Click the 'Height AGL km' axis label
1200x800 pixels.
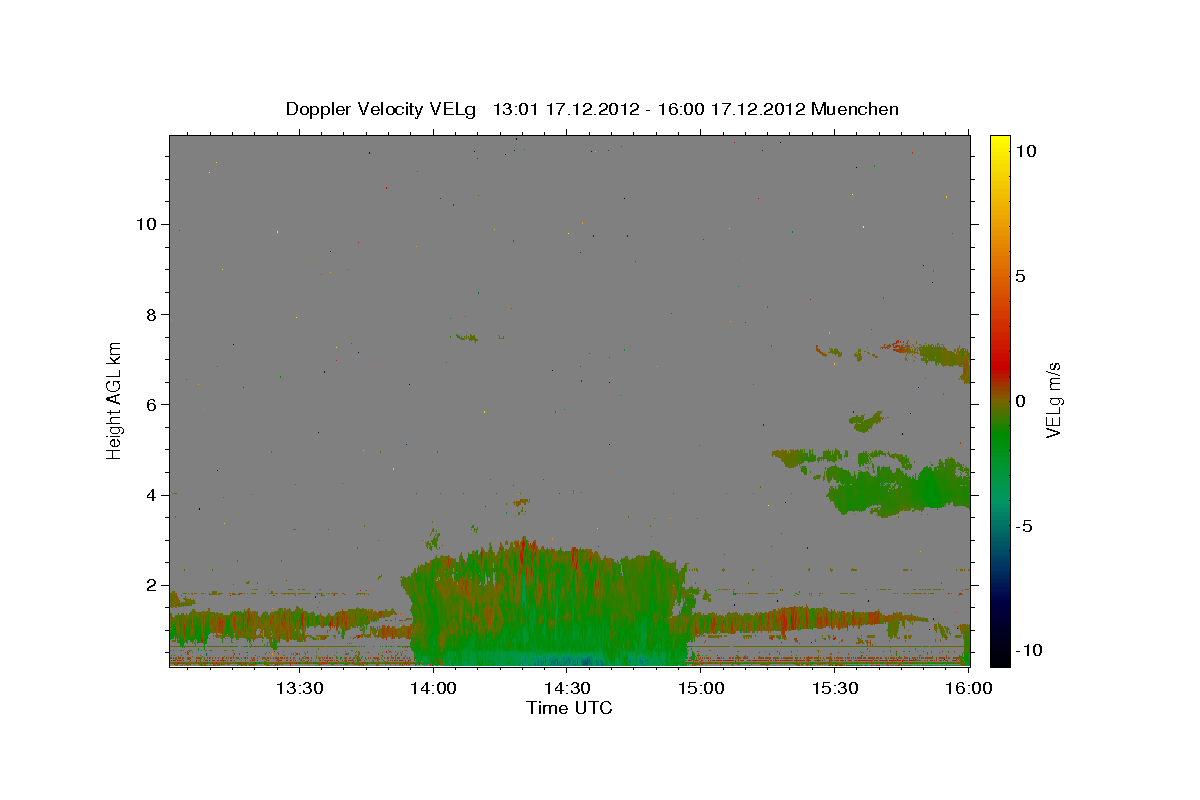[115, 399]
